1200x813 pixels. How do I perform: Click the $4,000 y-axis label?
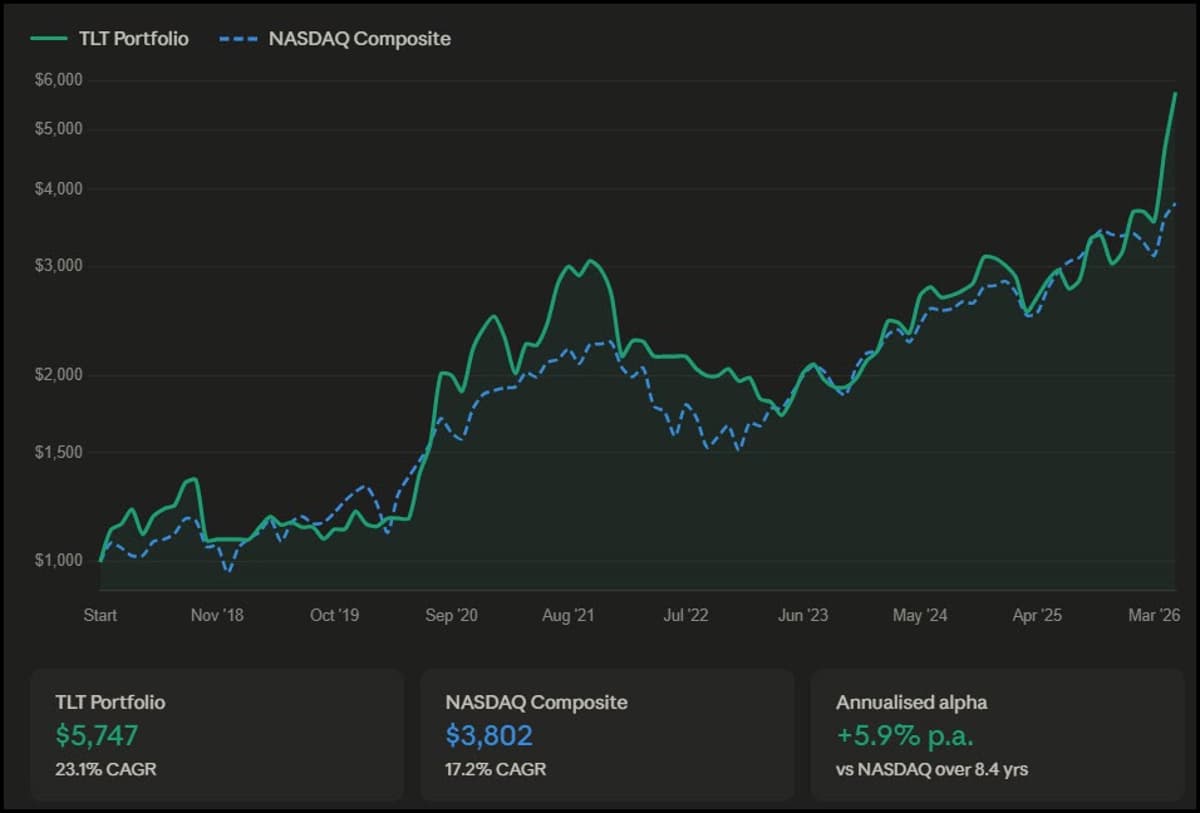point(61,189)
